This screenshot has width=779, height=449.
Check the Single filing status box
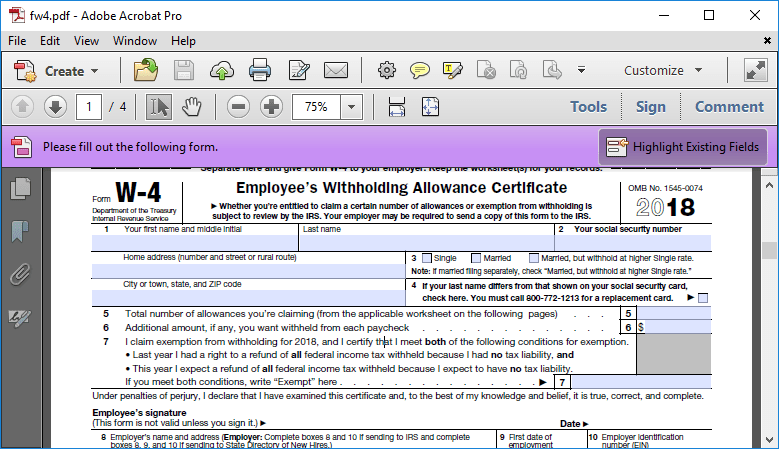tap(427, 258)
